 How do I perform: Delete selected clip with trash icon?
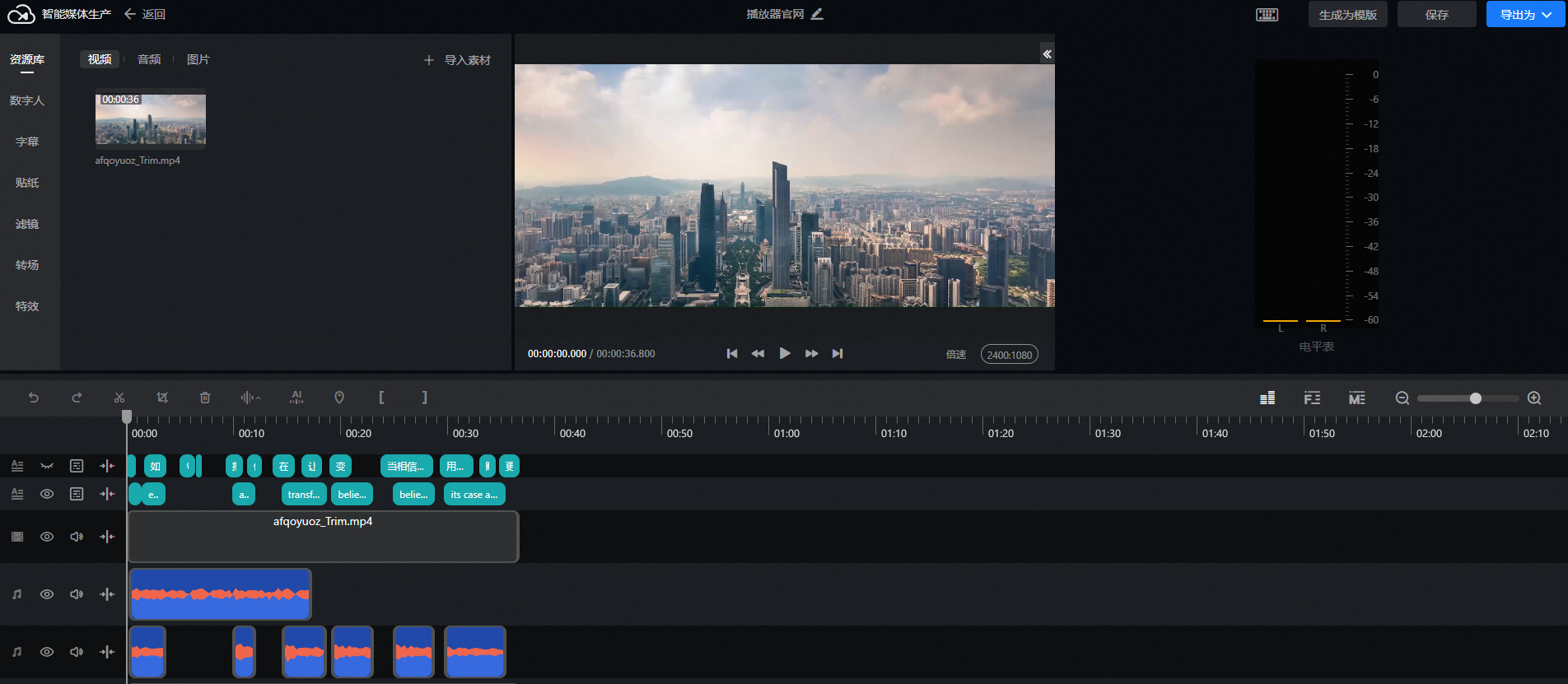point(205,398)
